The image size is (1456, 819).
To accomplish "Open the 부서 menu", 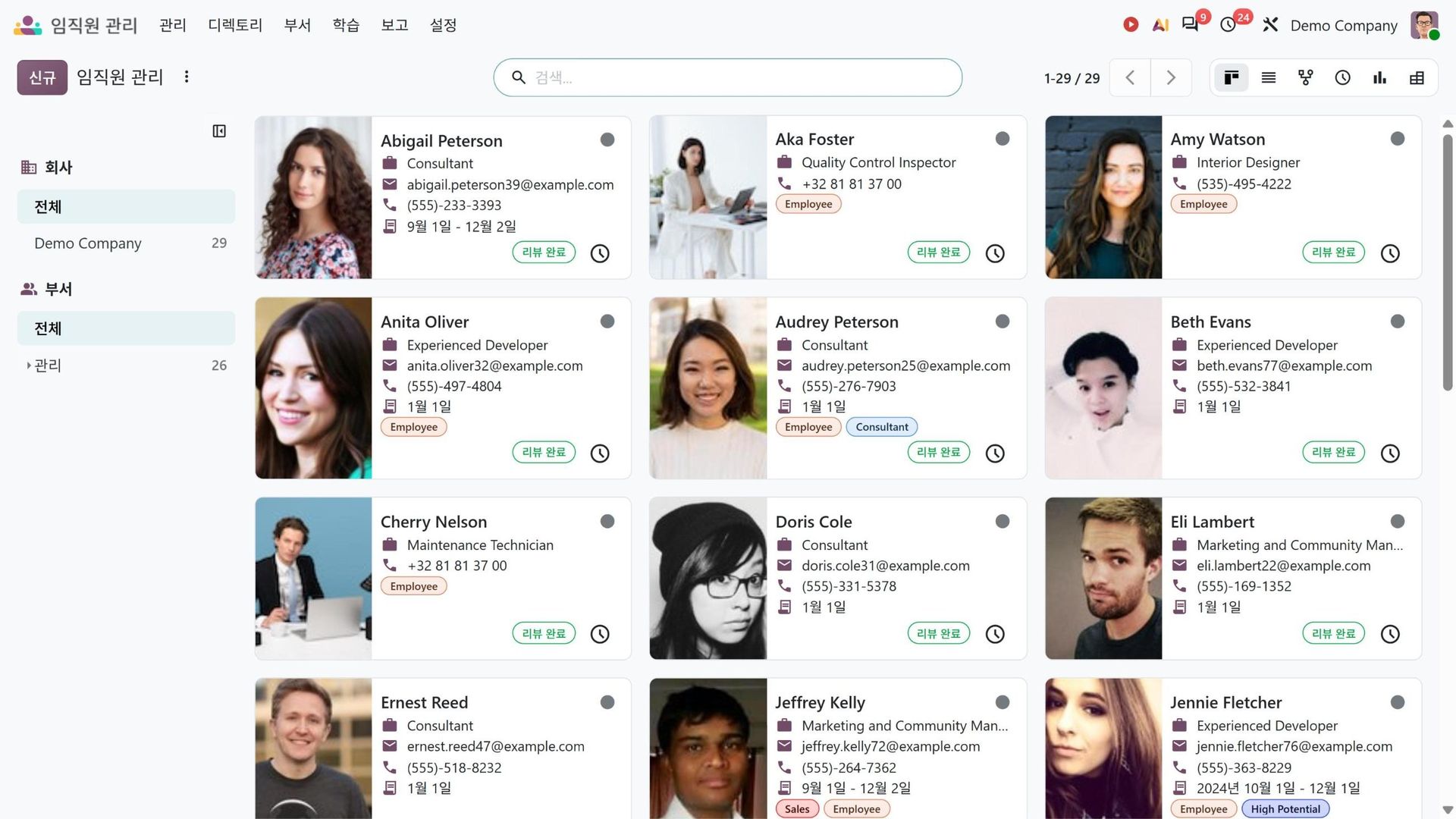I will click(297, 25).
